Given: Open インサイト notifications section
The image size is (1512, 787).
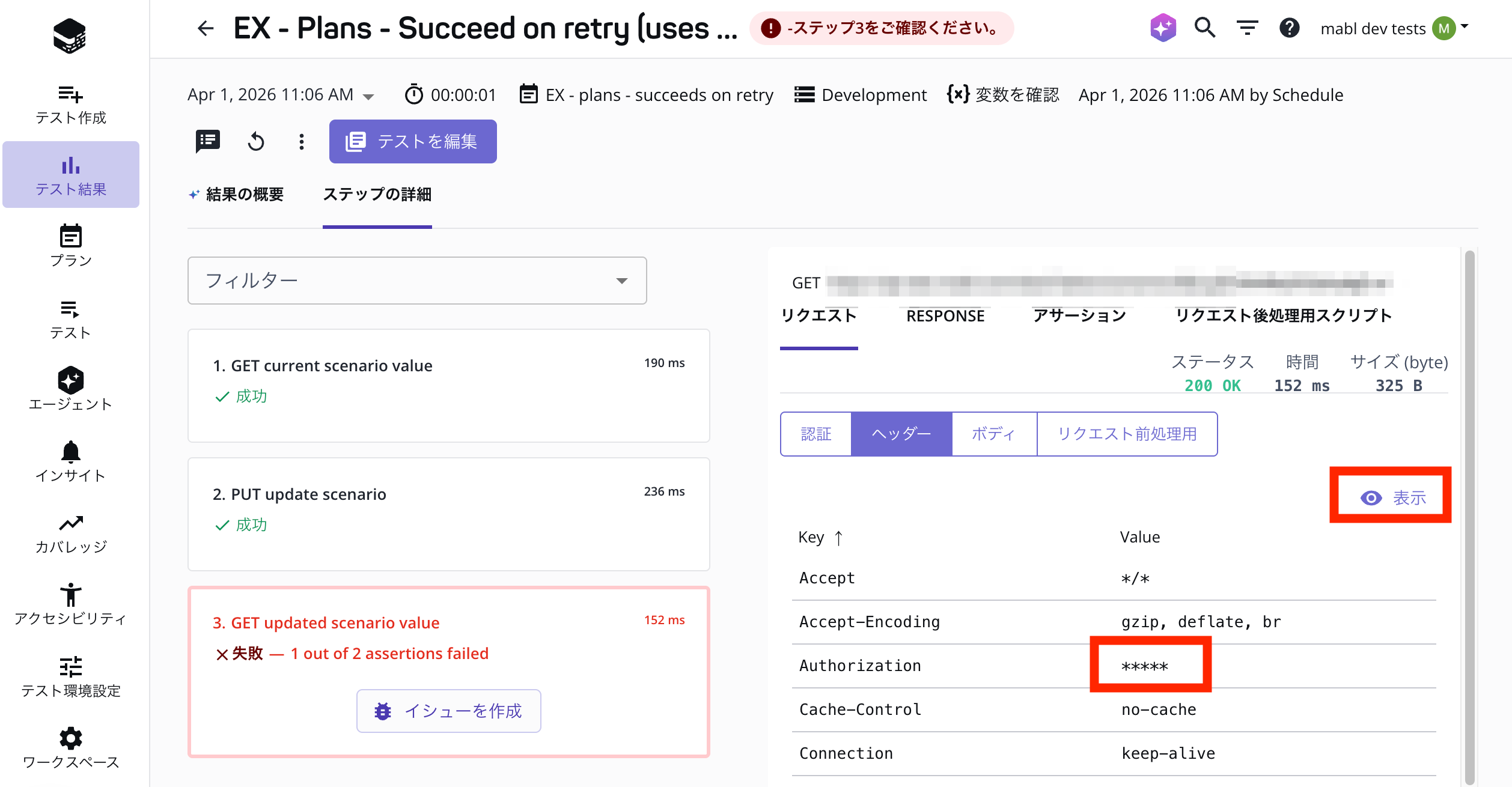Looking at the screenshot, I should point(70,461).
